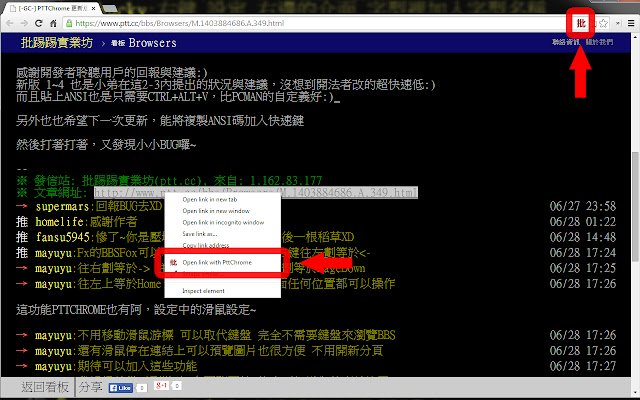Click the timestamp 06/27 23:58
Image resolution: width=640 pixels, height=400 pixels.
[x=583, y=206]
